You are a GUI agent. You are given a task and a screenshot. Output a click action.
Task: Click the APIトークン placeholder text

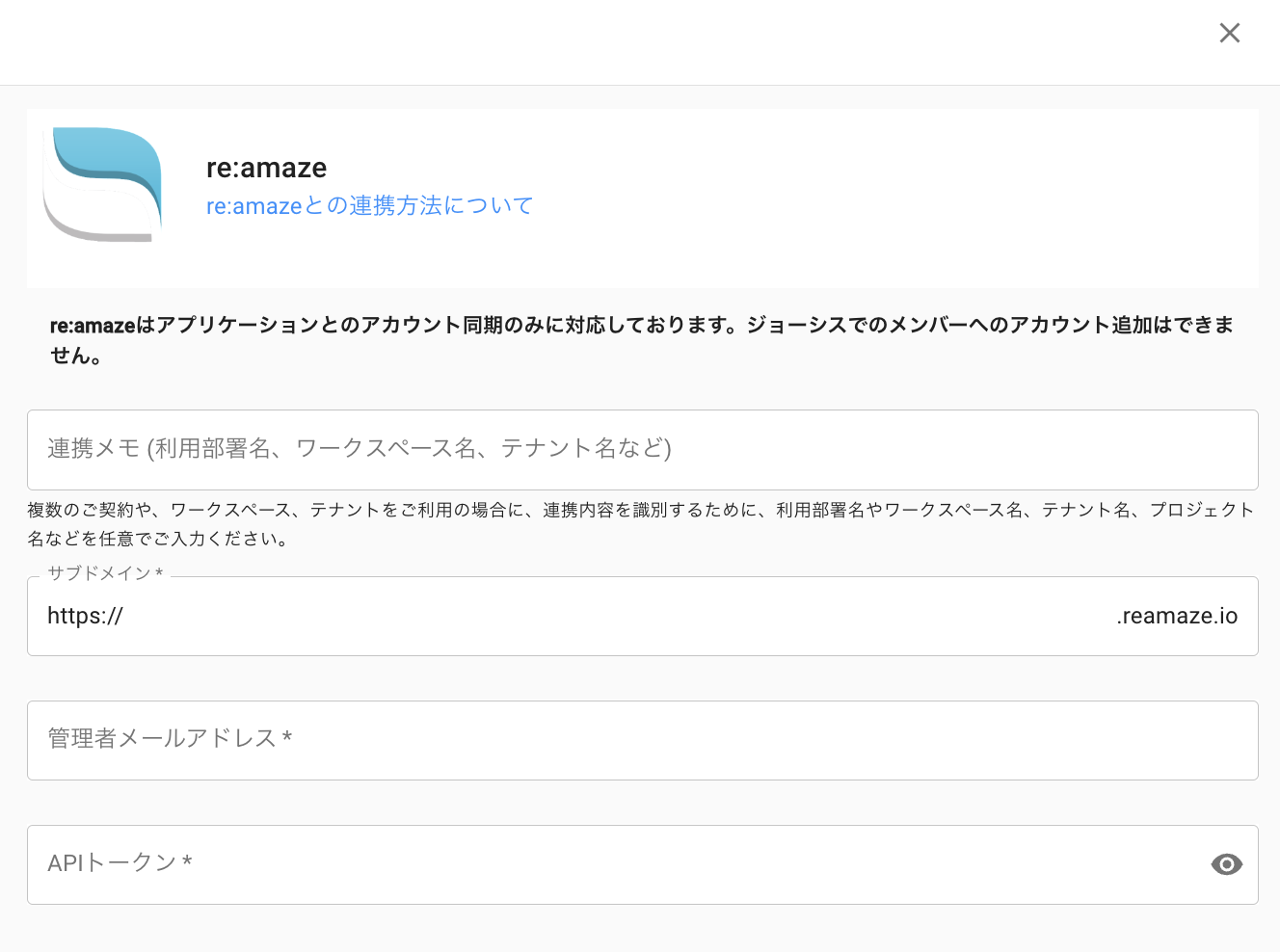click(x=120, y=863)
